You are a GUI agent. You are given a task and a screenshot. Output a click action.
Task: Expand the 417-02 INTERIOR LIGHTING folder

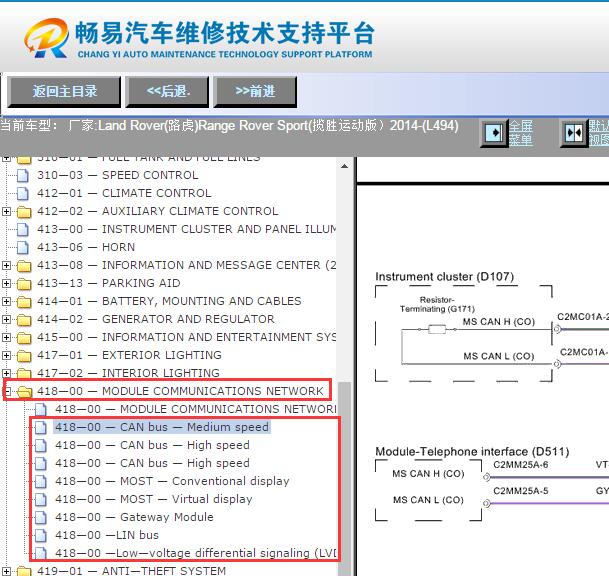point(6,373)
